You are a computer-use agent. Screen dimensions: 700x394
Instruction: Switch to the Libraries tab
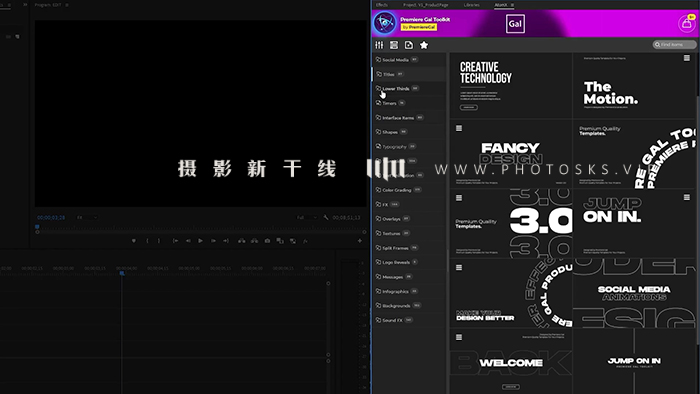pos(471,5)
